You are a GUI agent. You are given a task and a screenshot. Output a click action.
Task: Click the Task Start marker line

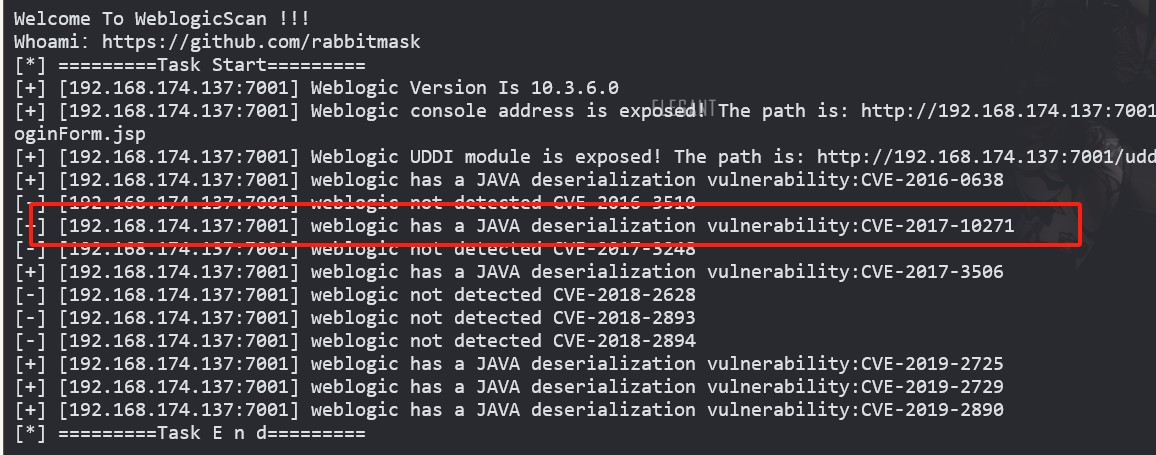(x=189, y=65)
